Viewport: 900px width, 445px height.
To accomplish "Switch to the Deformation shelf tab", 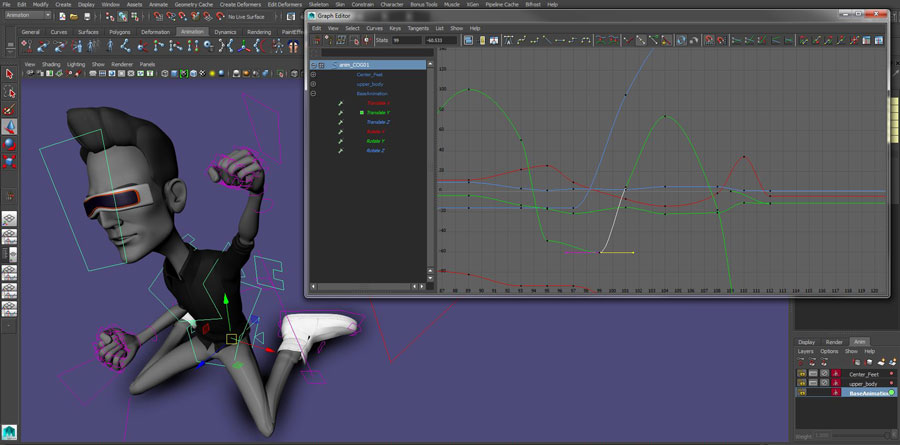I will pos(155,32).
